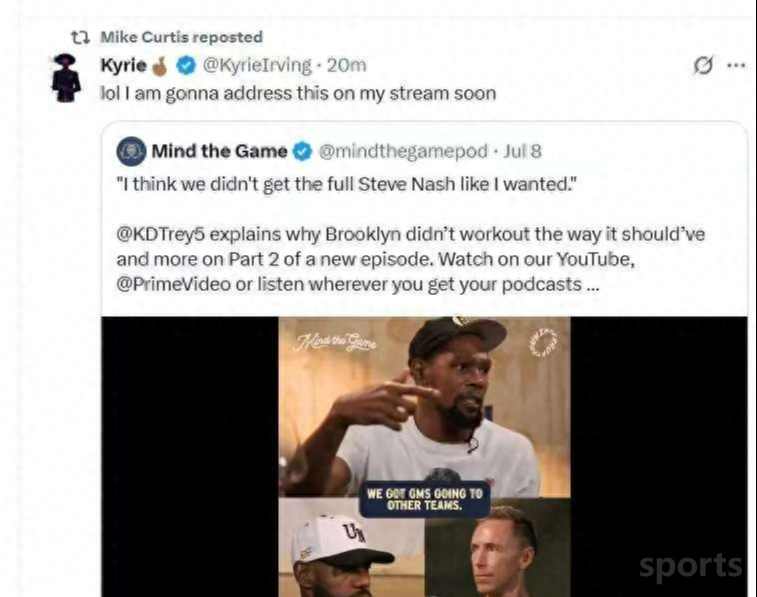Screen dimensions: 757x597
Task: Open the @KyrieIrving handle link
Action: (257, 65)
